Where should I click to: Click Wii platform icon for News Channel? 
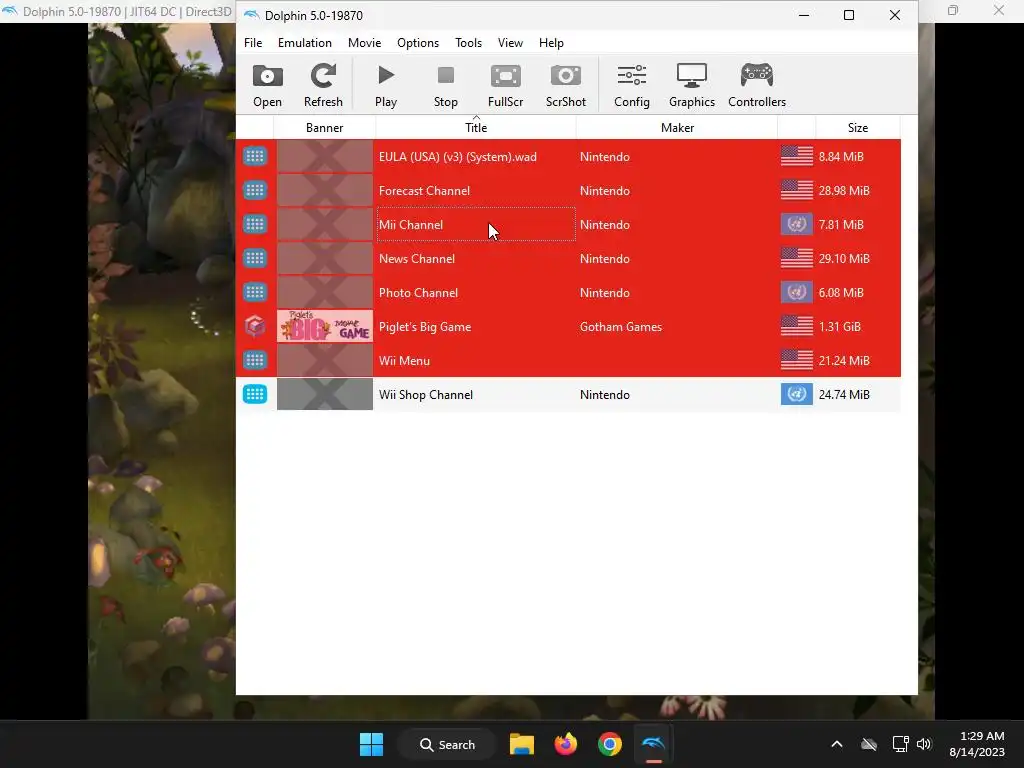click(255, 258)
